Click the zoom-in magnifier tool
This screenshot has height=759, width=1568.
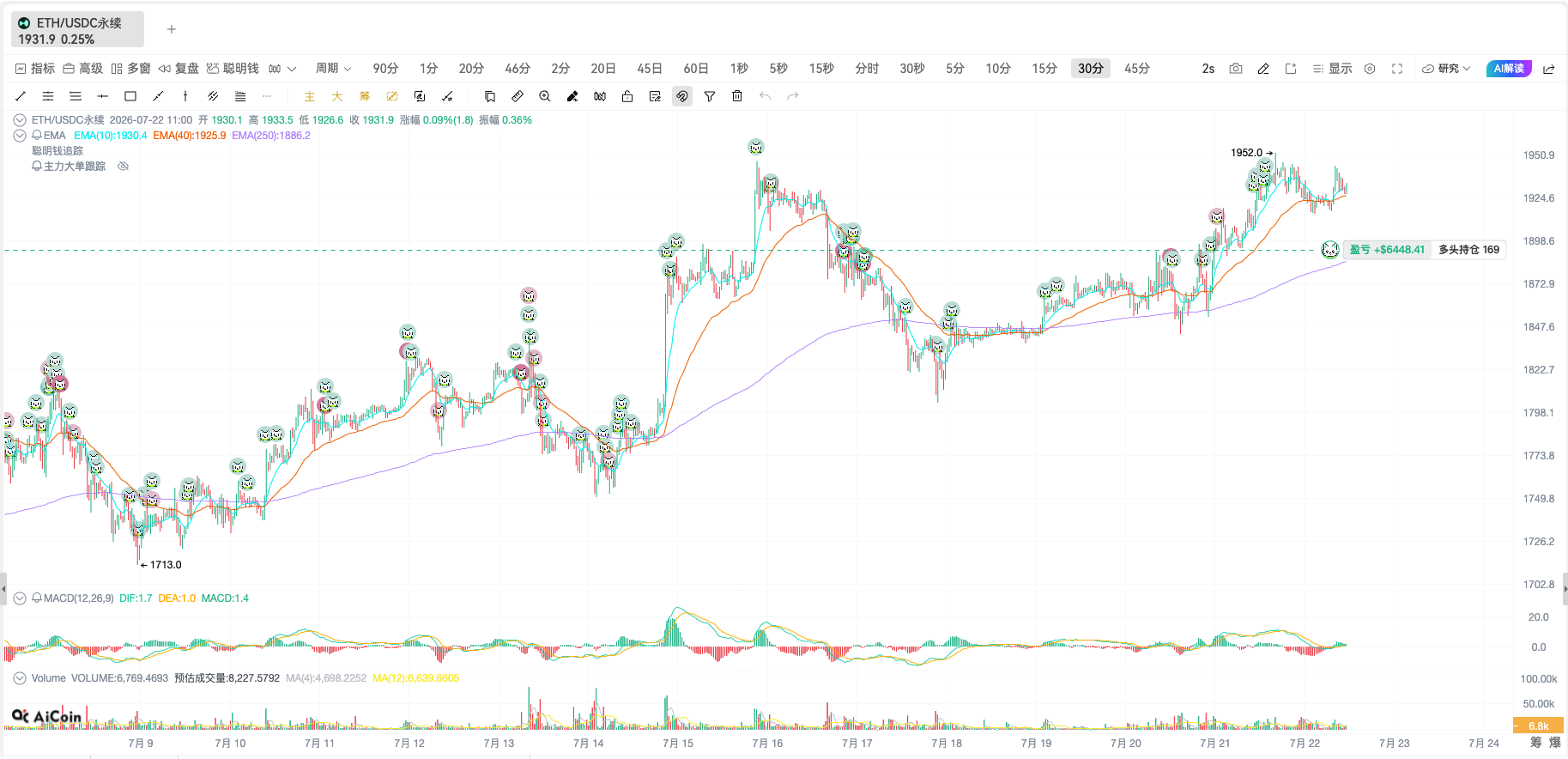[545, 96]
